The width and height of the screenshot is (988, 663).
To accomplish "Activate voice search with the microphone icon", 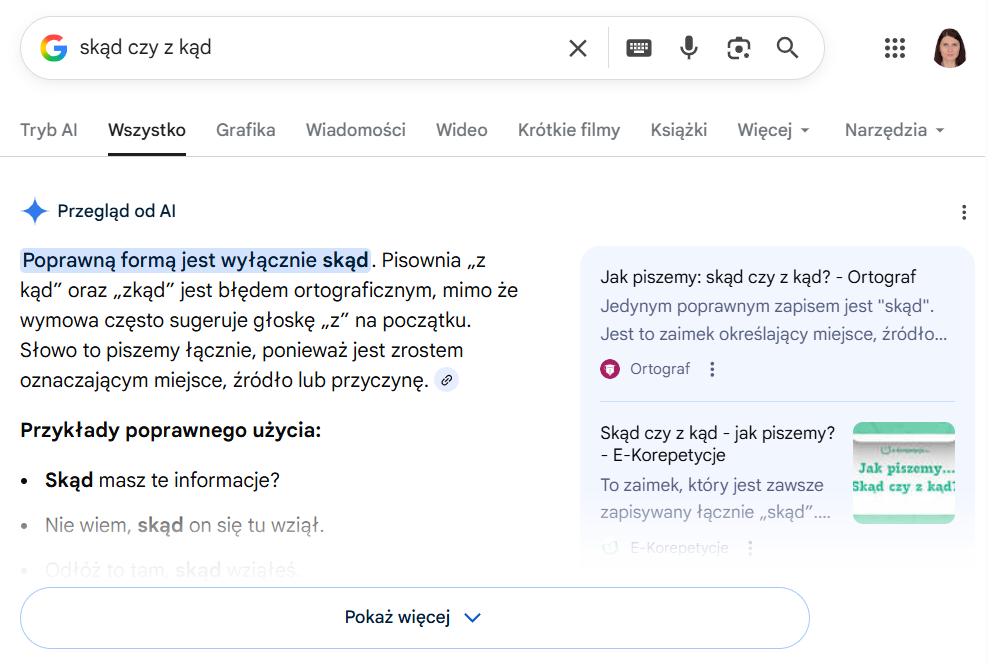I will pos(688,47).
